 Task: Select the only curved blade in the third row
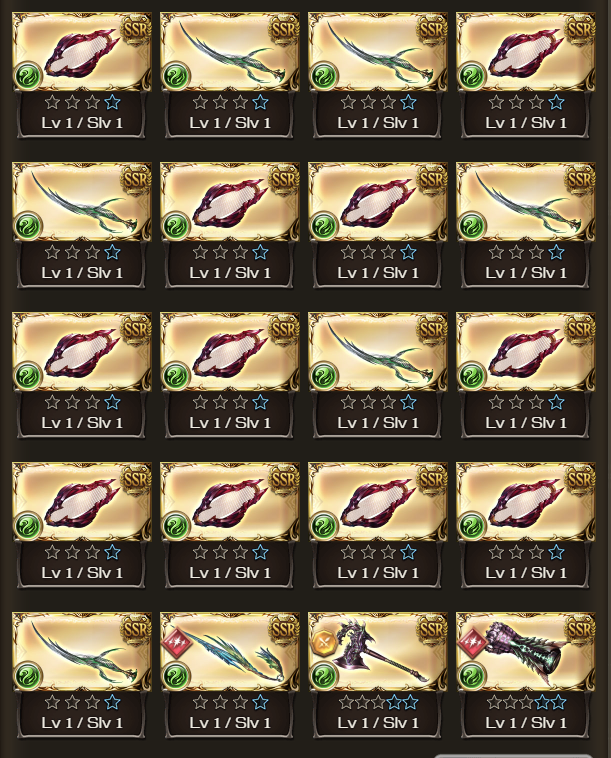click(x=378, y=351)
